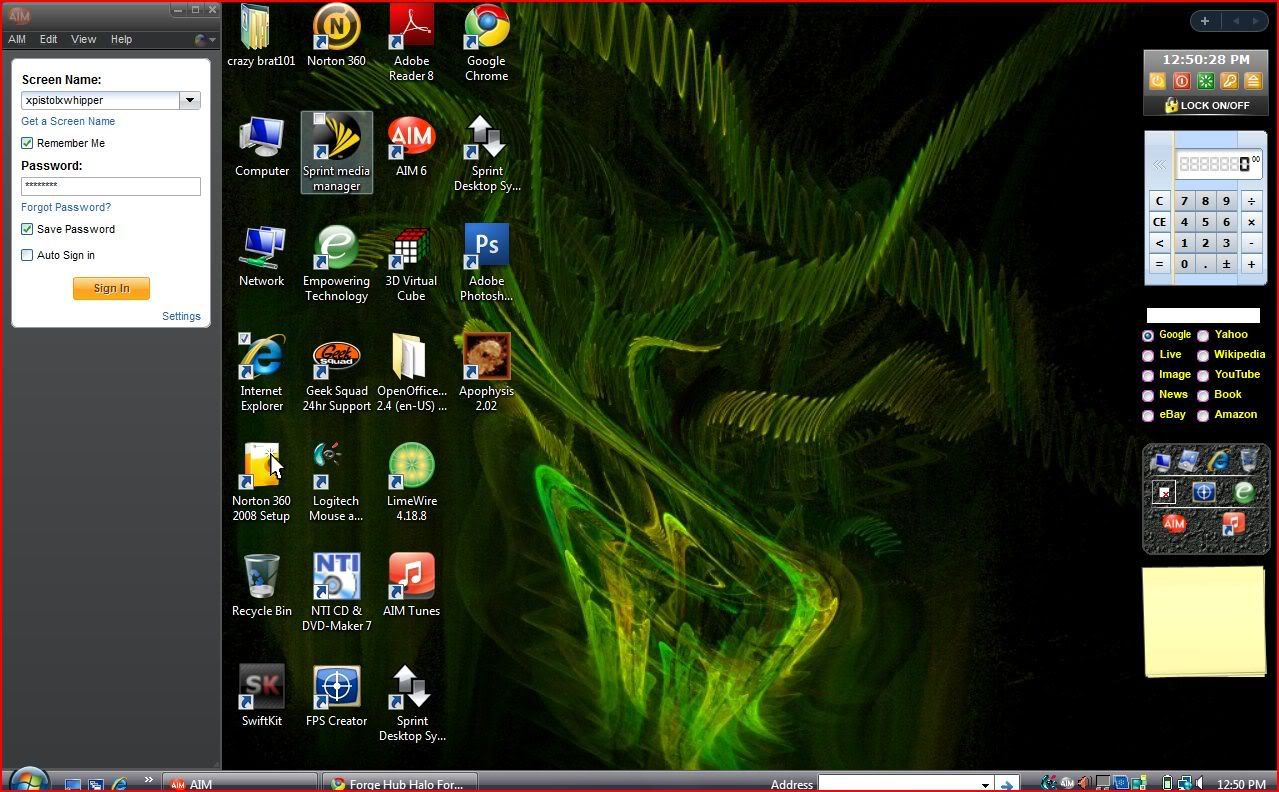Uncheck the Save Password checkbox
Image resolution: width=1279 pixels, height=792 pixels.
pyautogui.click(x=27, y=229)
